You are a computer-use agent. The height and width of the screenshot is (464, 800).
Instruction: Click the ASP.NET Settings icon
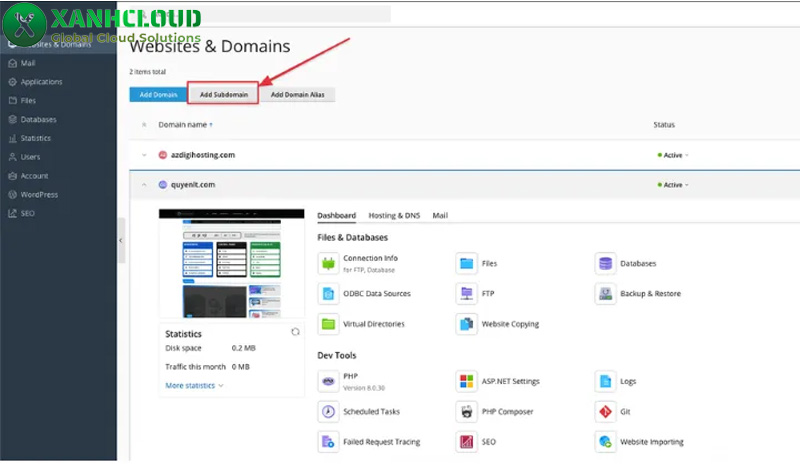pyautogui.click(x=466, y=381)
